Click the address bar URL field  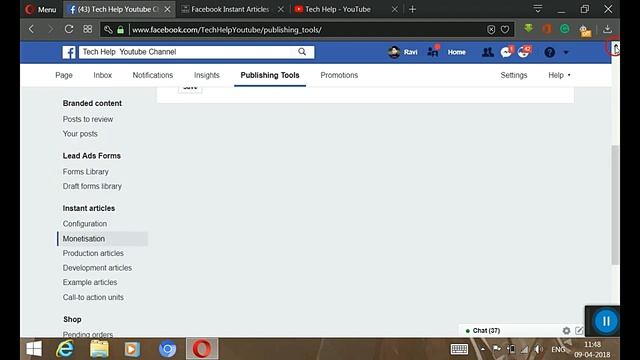[x=306, y=30]
